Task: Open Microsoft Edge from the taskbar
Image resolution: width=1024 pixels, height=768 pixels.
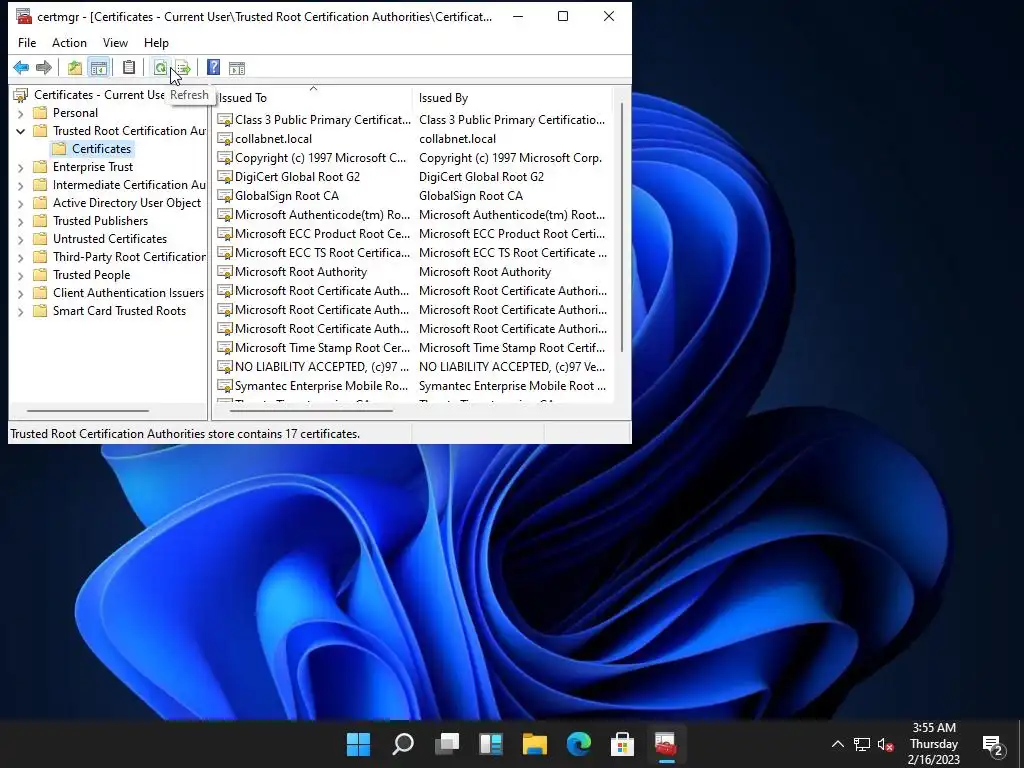Action: [579, 744]
